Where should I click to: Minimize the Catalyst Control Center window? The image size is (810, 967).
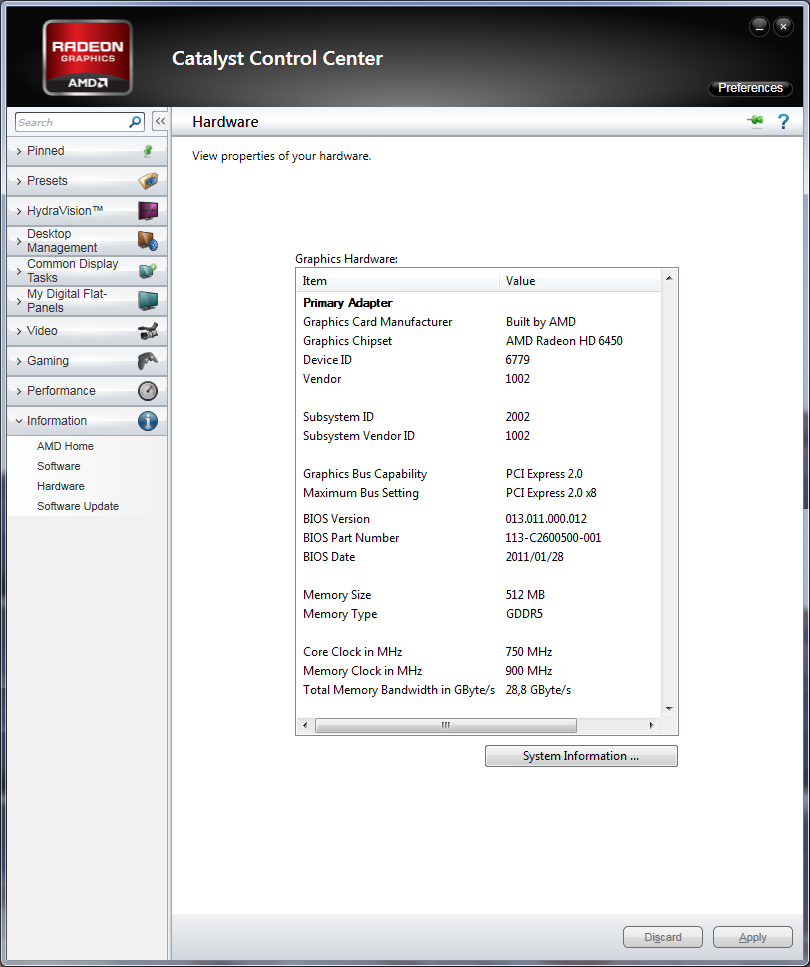pos(759,27)
